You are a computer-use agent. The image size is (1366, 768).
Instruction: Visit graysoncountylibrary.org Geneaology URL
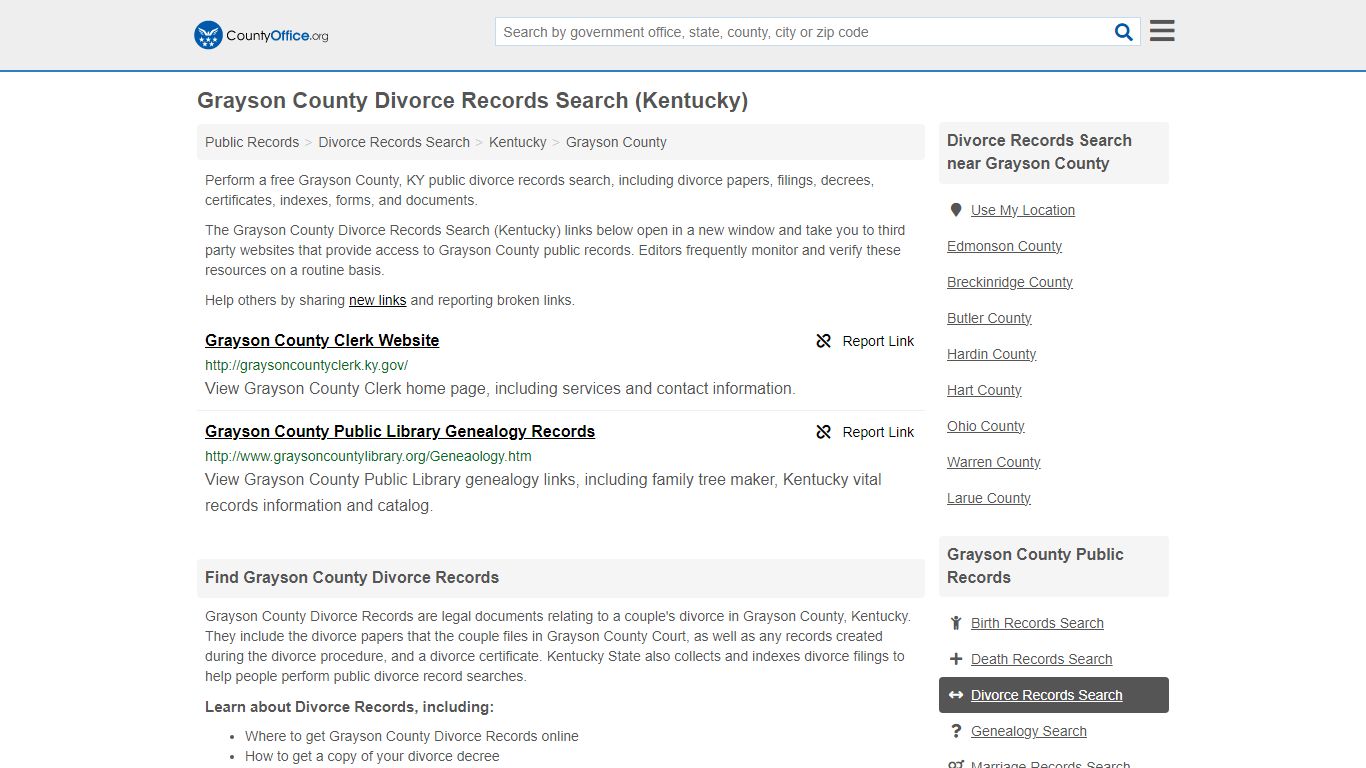[x=368, y=456]
